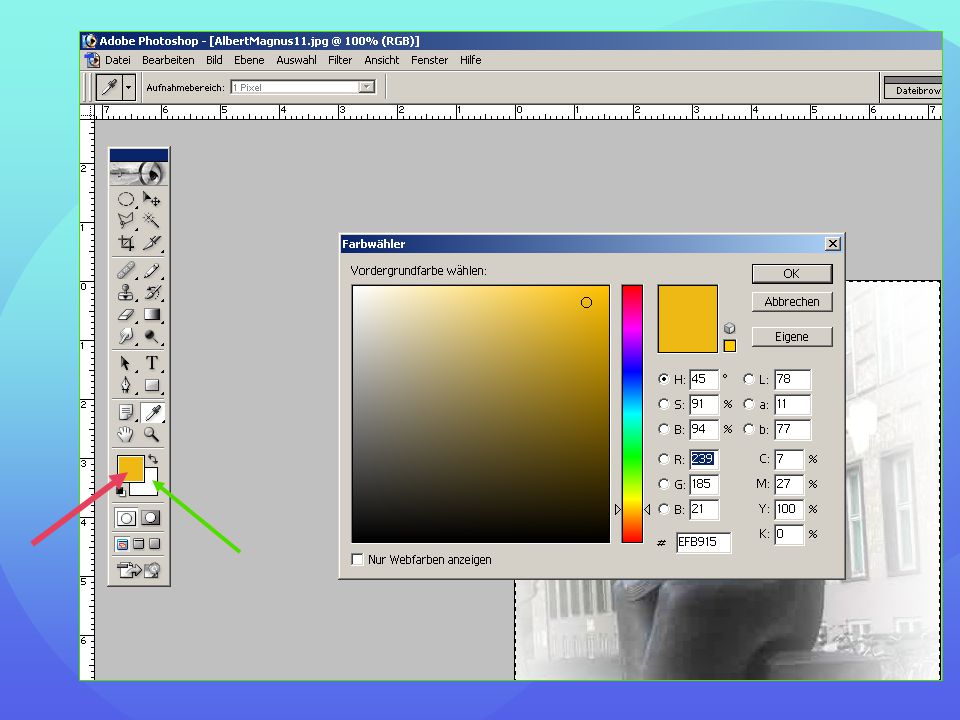960x720 pixels.
Task: Select the G green radio button
Action: click(663, 484)
